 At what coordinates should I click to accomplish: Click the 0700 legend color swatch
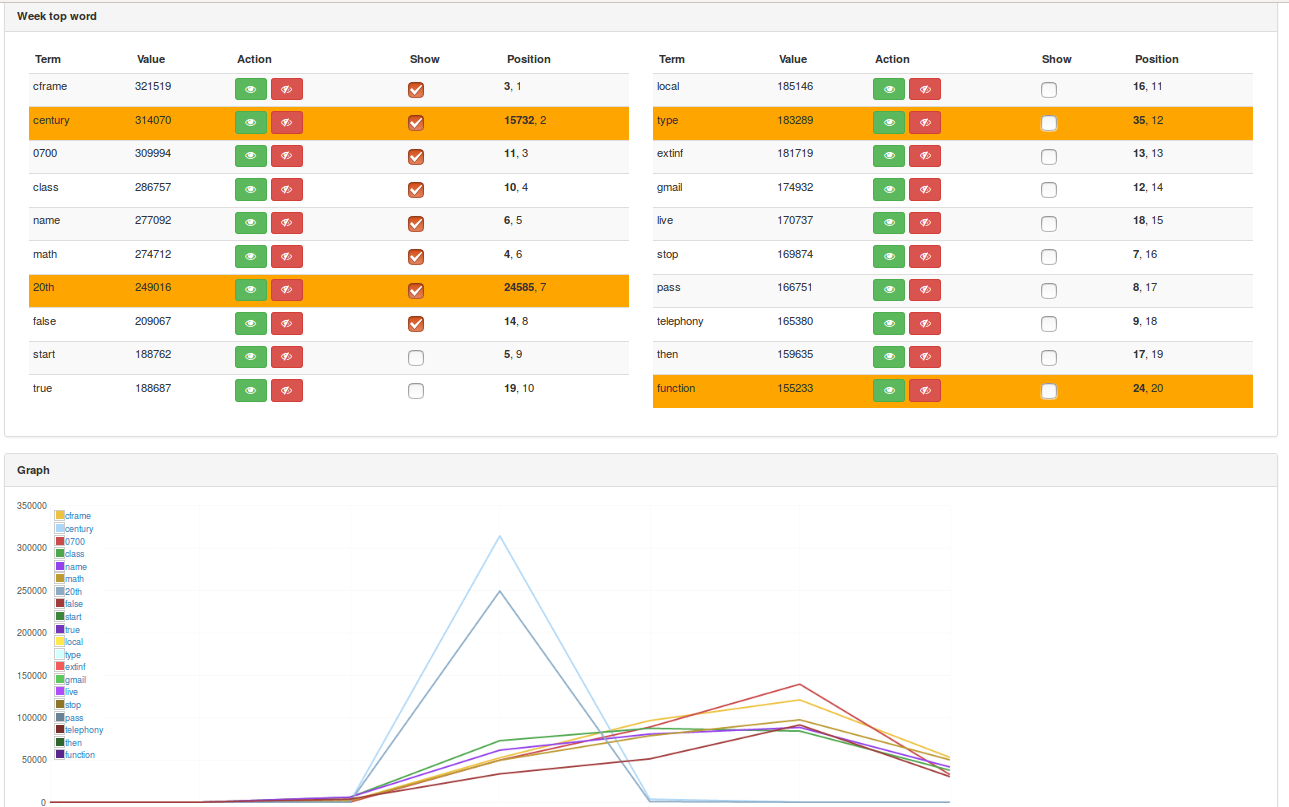coord(60,541)
